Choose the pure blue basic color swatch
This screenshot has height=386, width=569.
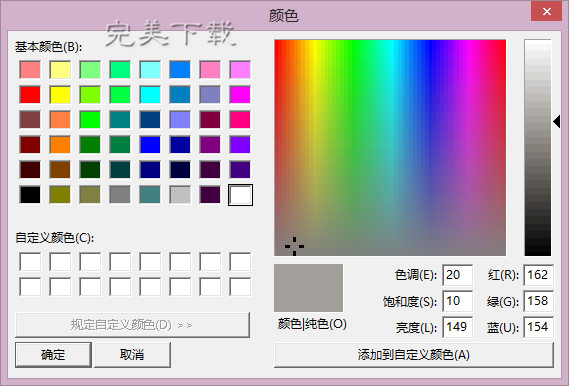(150, 145)
